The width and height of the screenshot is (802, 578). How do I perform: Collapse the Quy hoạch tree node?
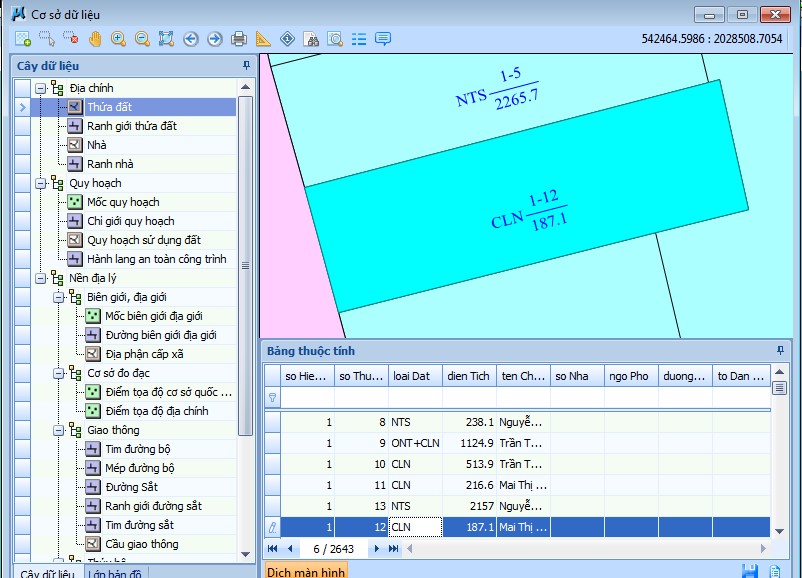(41, 183)
